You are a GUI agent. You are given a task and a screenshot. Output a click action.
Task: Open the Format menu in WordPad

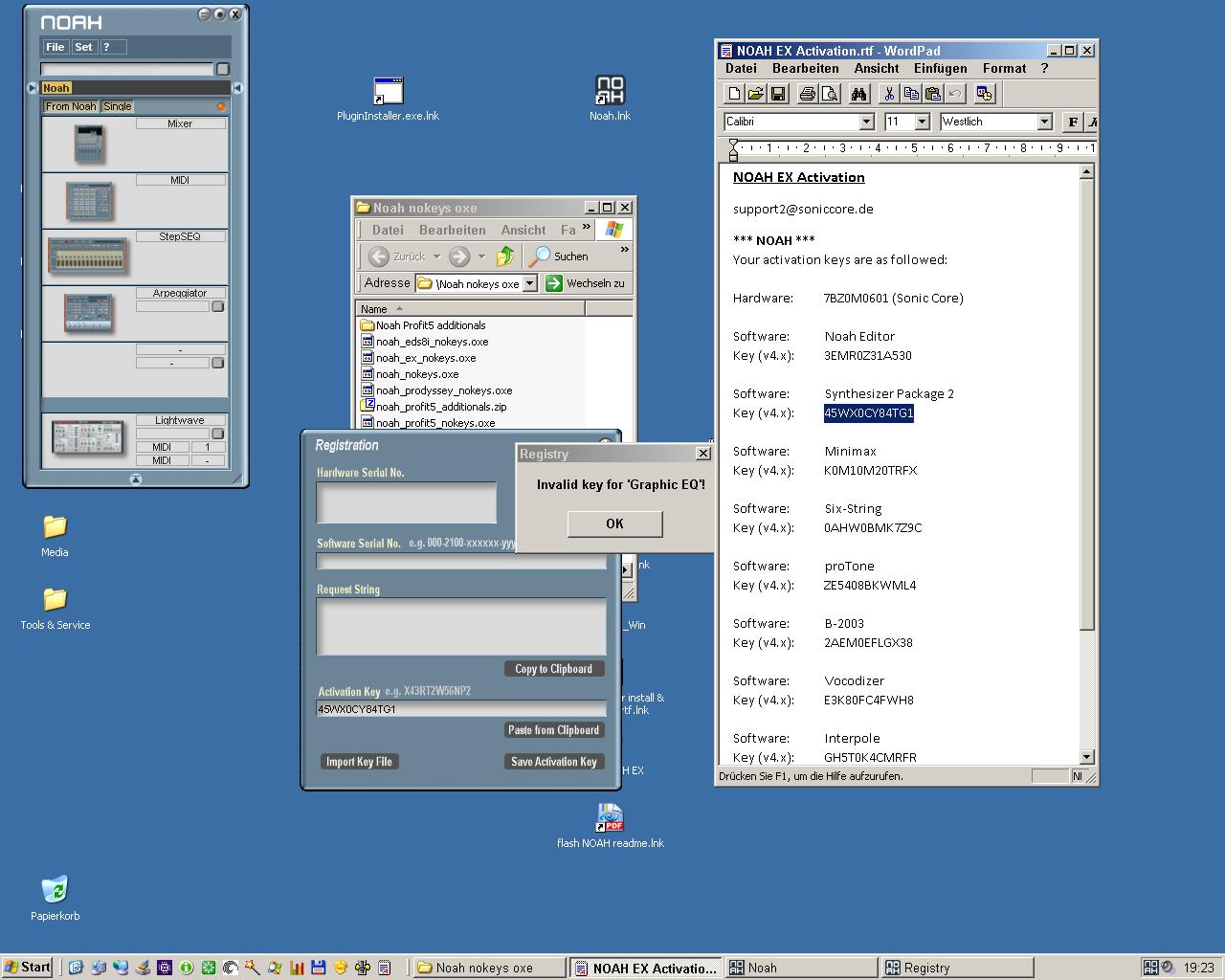click(1005, 68)
